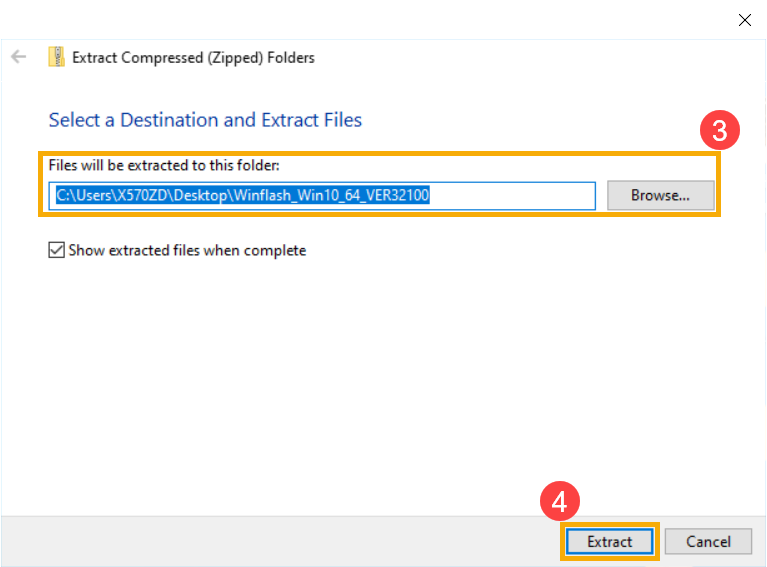The height and width of the screenshot is (567, 767).
Task: Click the red step 3 badge
Action: pyautogui.click(x=719, y=131)
